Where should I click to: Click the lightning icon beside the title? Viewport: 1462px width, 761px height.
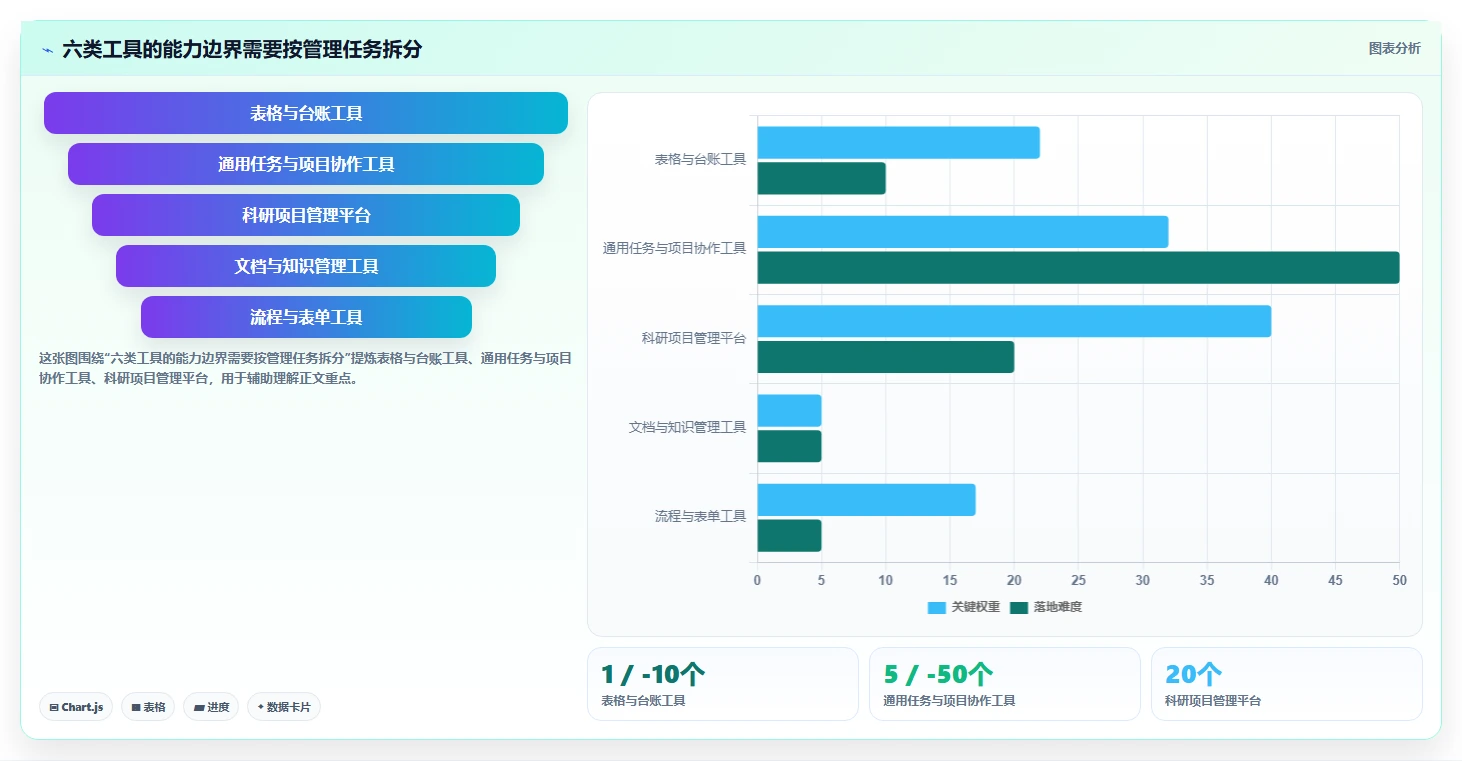coord(47,50)
